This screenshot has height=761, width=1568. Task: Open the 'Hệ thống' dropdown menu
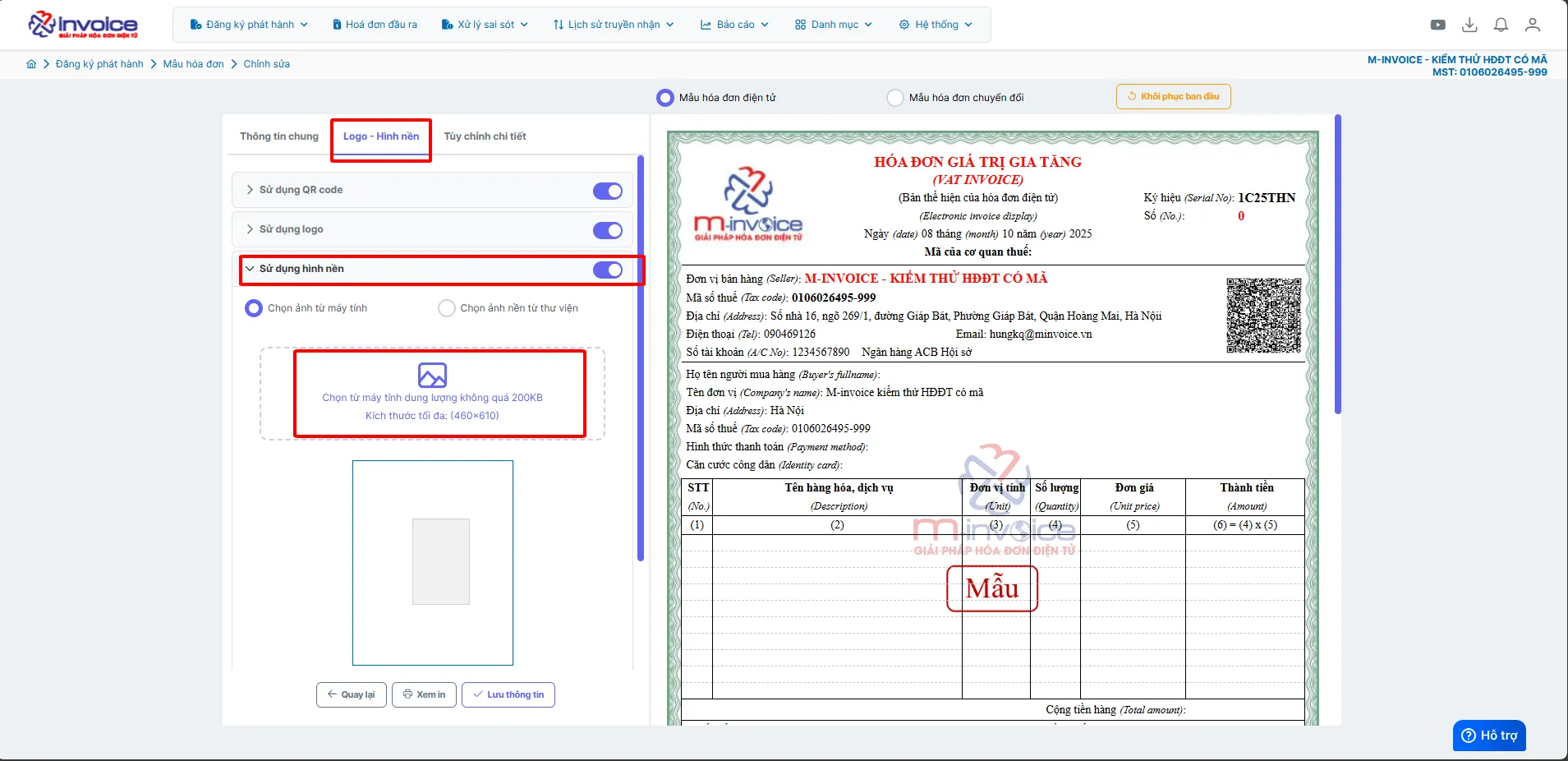[x=936, y=25]
